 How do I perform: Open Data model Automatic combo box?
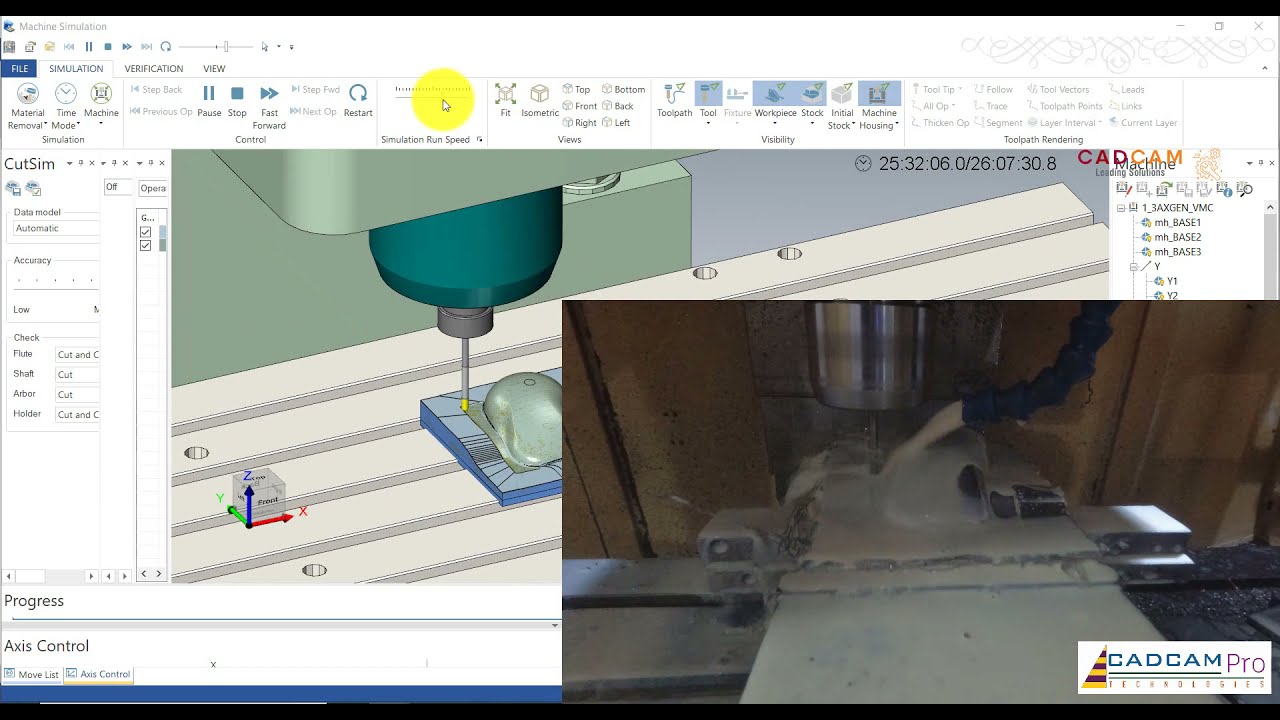(x=56, y=228)
